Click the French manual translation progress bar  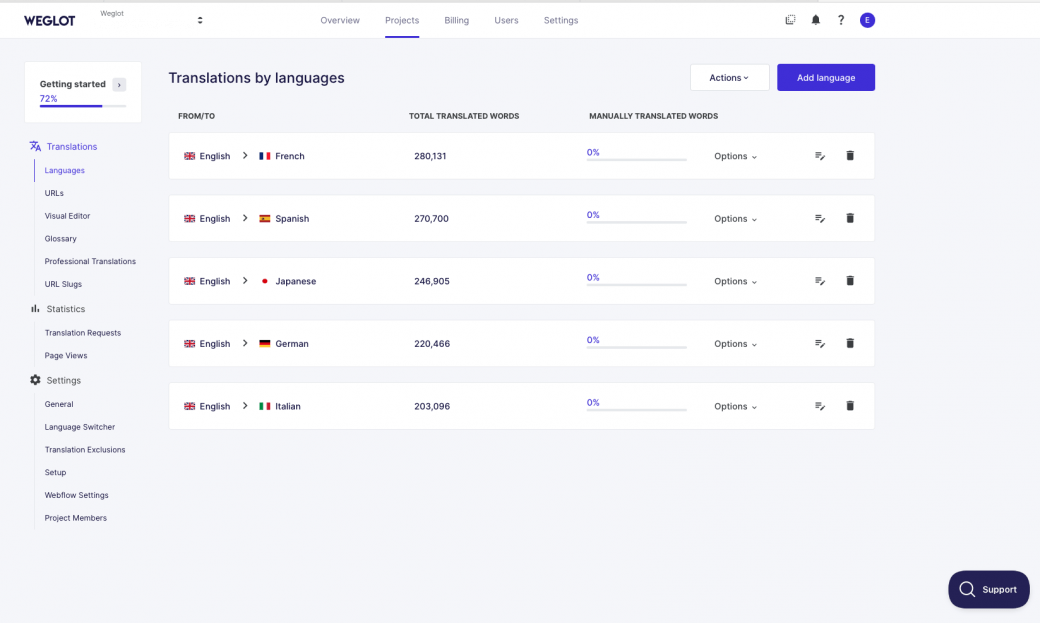coord(636,160)
